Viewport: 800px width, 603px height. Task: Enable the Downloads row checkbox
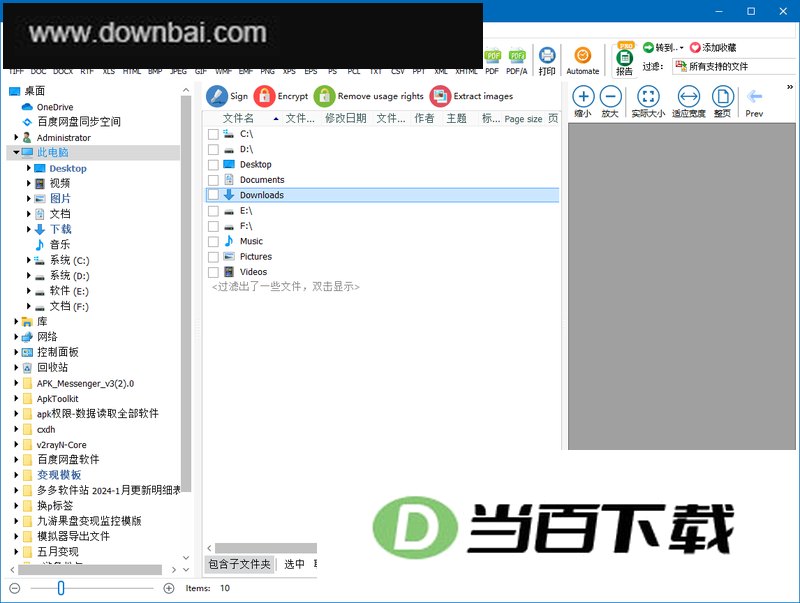pyautogui.click(x=213, y=195)
